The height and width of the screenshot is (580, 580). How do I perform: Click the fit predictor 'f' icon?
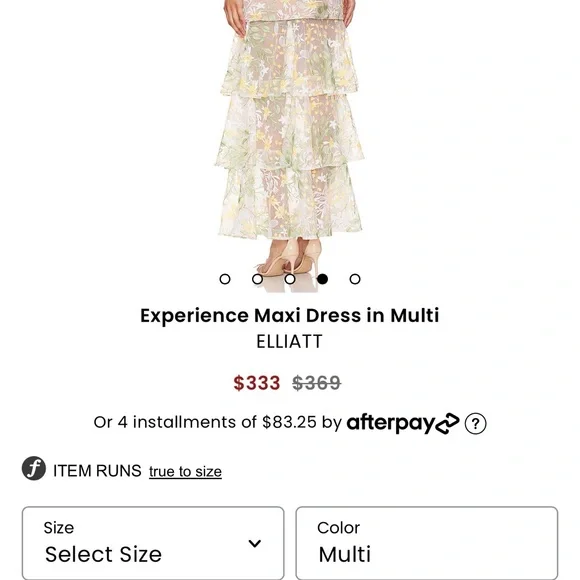click(34, 468)
